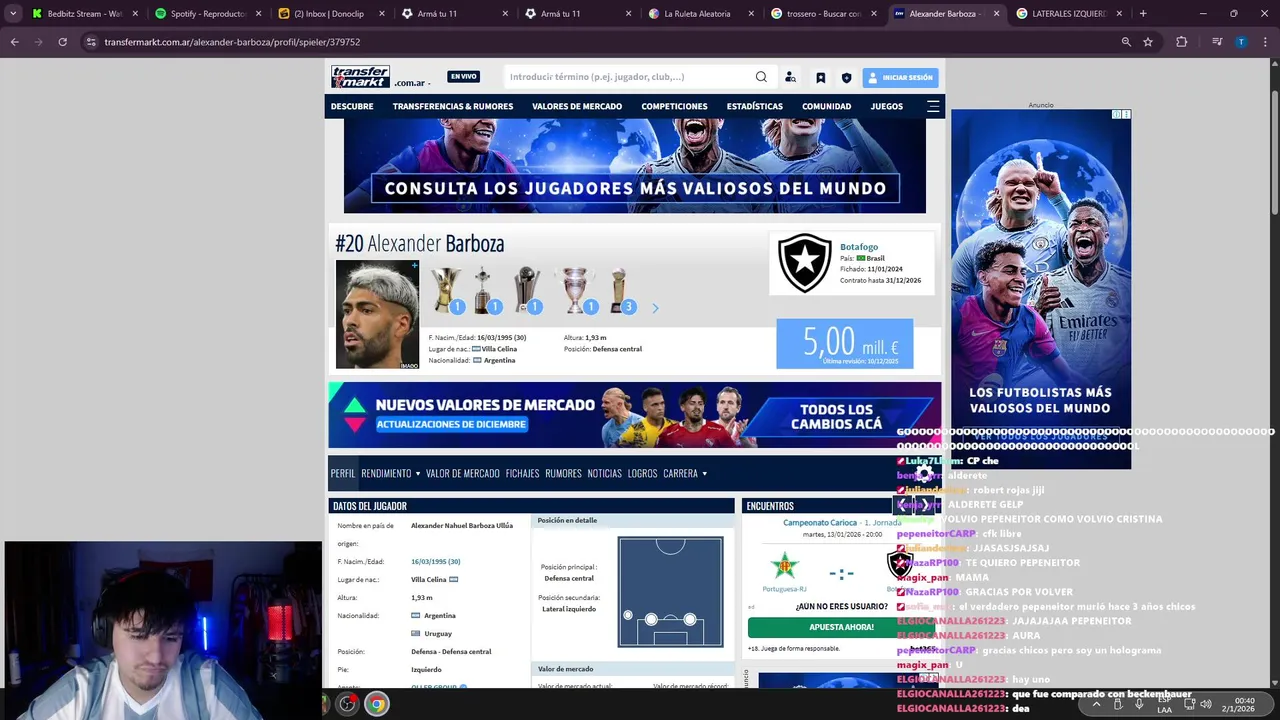
Task: Expand the trophies list with the blue chevron
Action: 655,308
